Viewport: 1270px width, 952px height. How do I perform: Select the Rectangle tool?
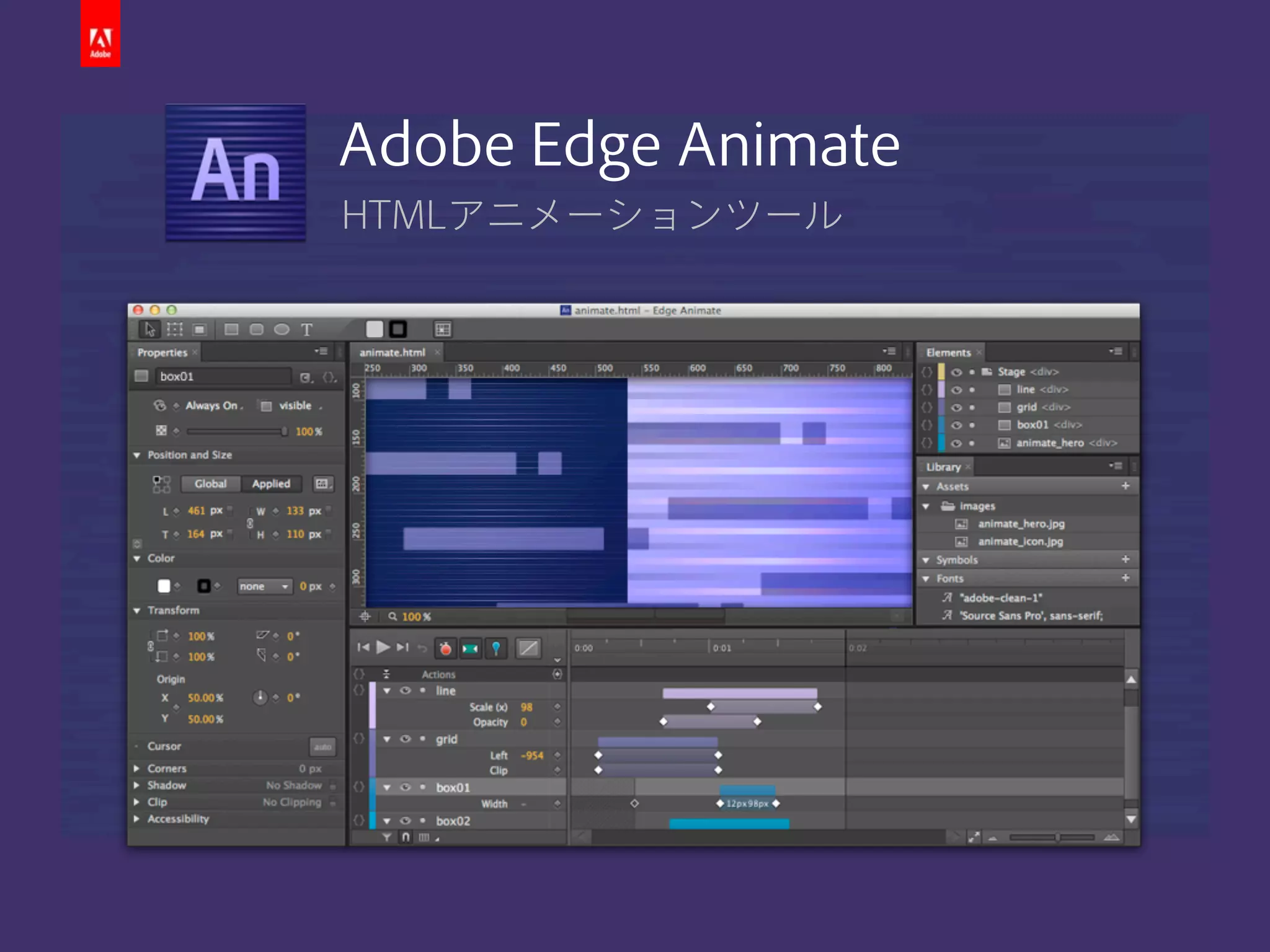coord(231,329)
